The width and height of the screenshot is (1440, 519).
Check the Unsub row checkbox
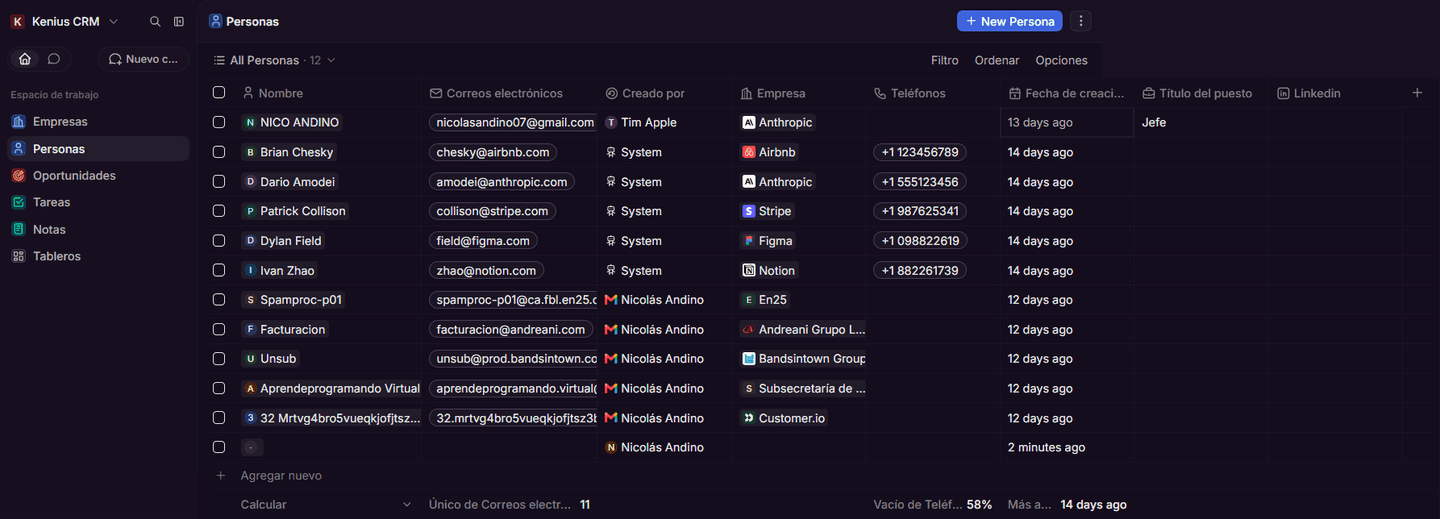point(219,358)
